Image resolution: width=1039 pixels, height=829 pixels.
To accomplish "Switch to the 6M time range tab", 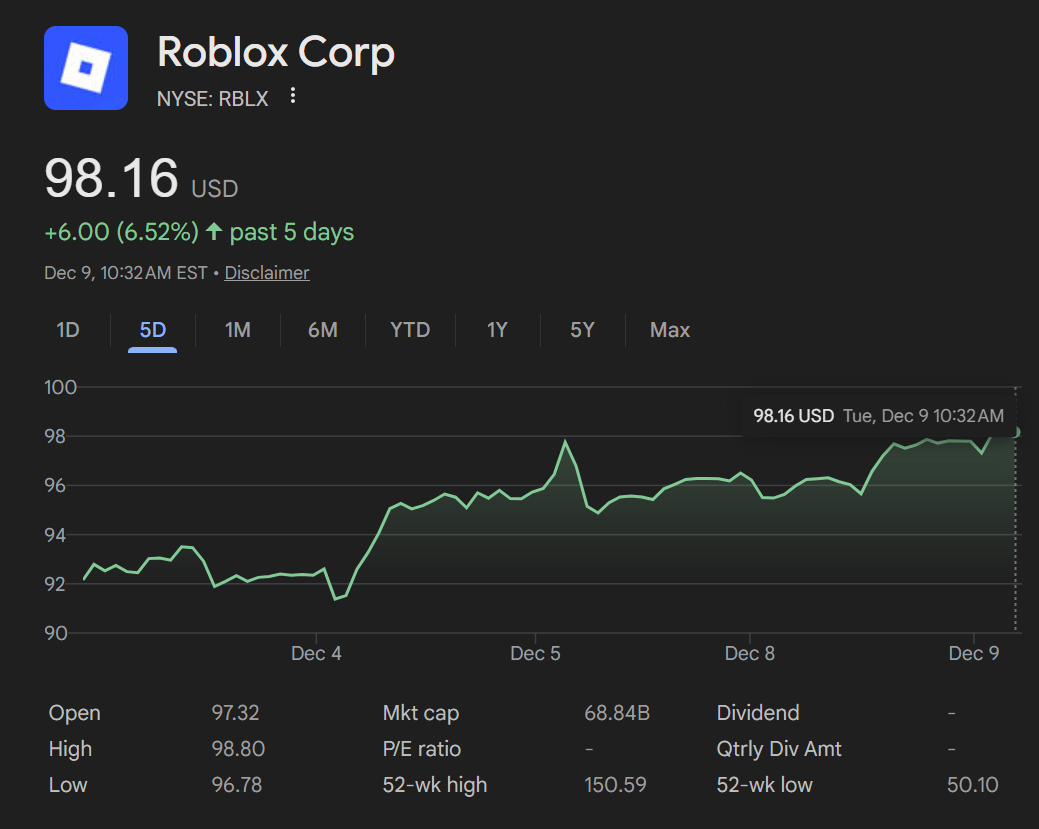I will pyautogui.click(x=323, y=329).
